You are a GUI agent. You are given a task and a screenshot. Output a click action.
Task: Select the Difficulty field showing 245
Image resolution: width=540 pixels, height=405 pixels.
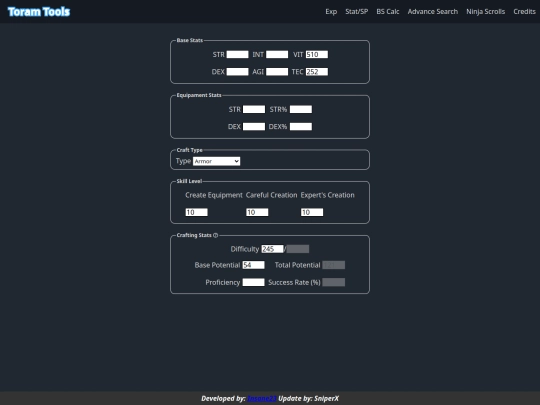[272, 249]
